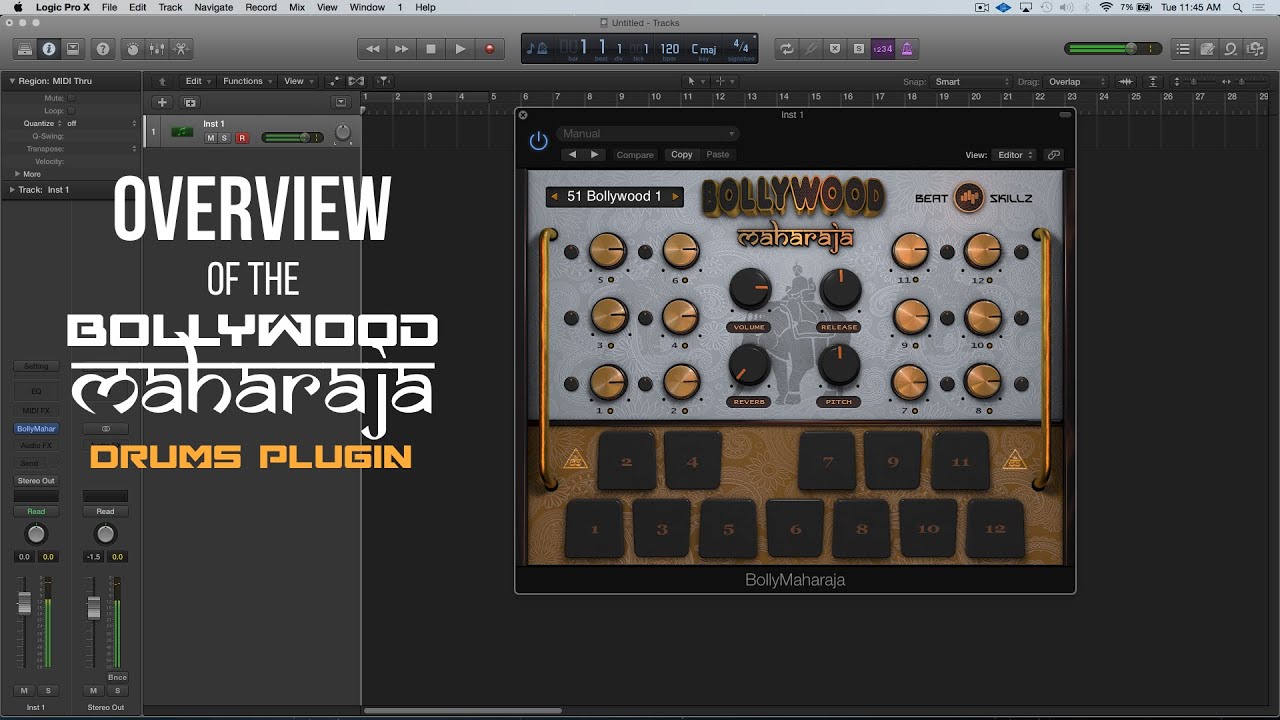Image resolution: width=1280 pixels, height=720 pixels.
Task: Start playback with Play button
Action: click(x=460, y=48)
